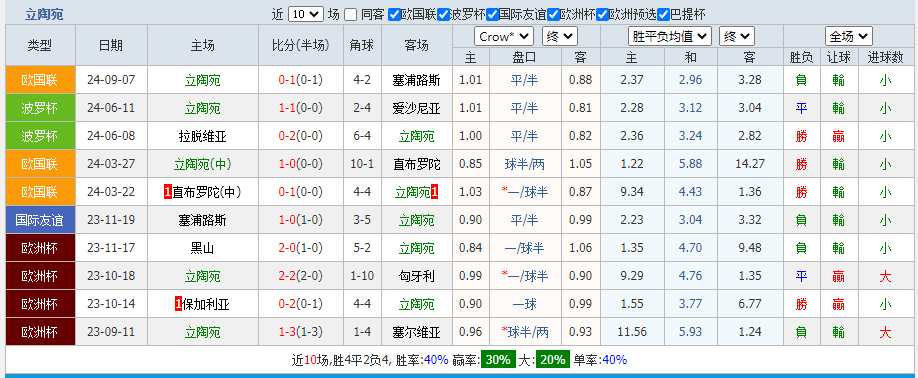Click the 角球 column header
The image size is (918, 378).
point(362,45)
